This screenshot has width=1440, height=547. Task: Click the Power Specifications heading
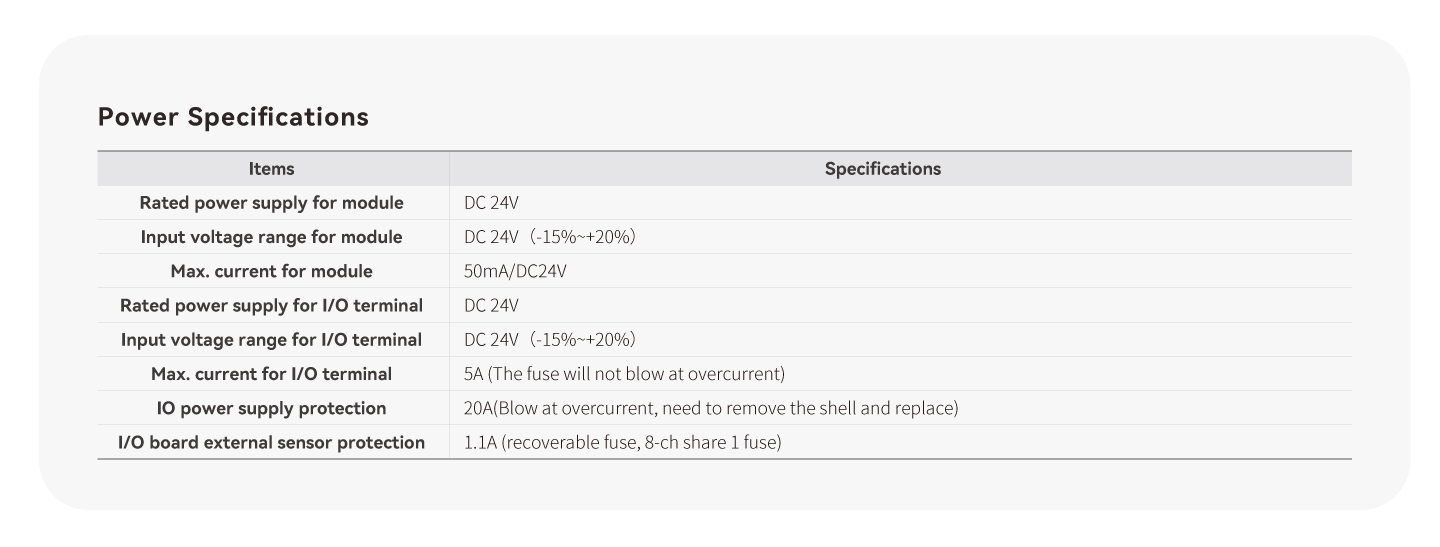(233, 117)
